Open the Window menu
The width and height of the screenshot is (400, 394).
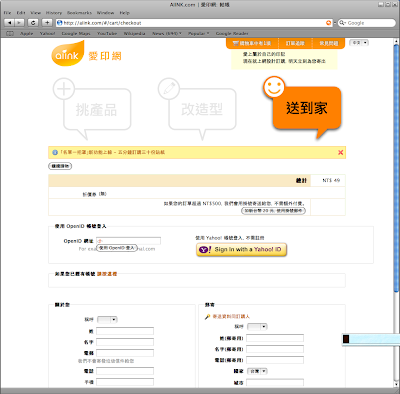[x=106, y=13]
